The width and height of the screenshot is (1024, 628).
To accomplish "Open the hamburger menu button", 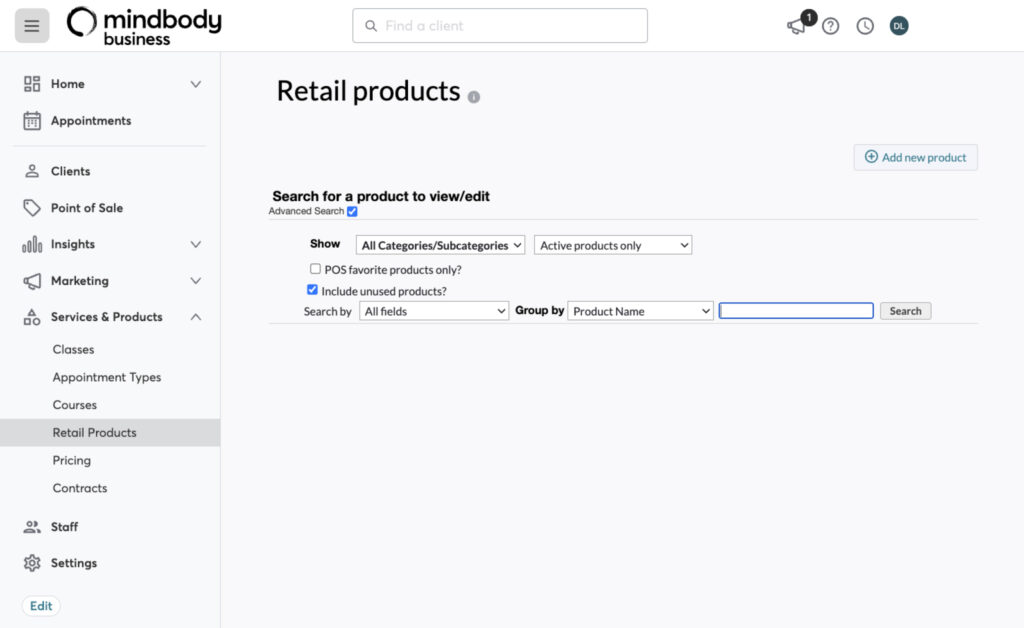I will point(32,26).
